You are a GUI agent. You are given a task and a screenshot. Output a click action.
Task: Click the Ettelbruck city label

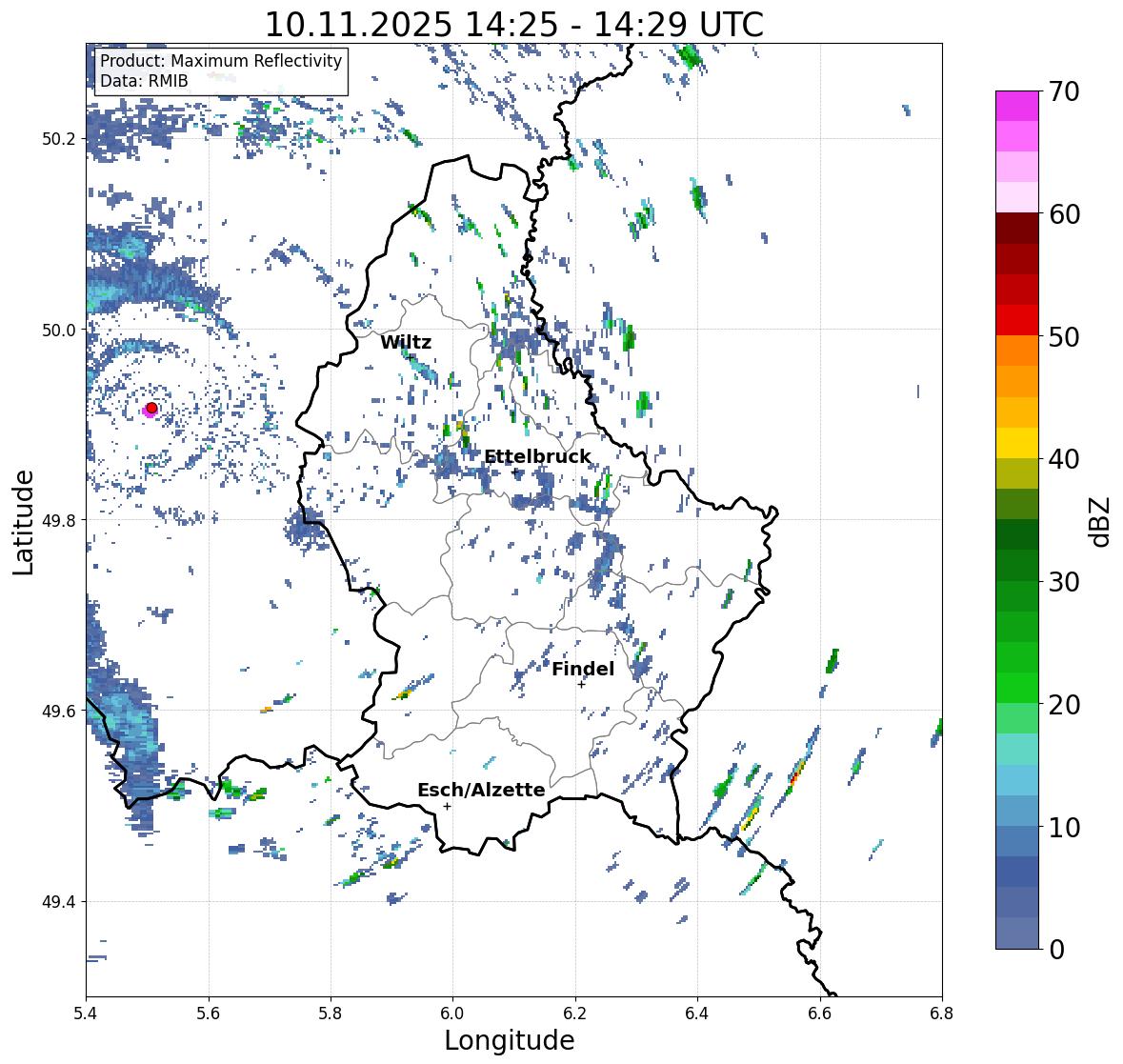tap(537, 457)
